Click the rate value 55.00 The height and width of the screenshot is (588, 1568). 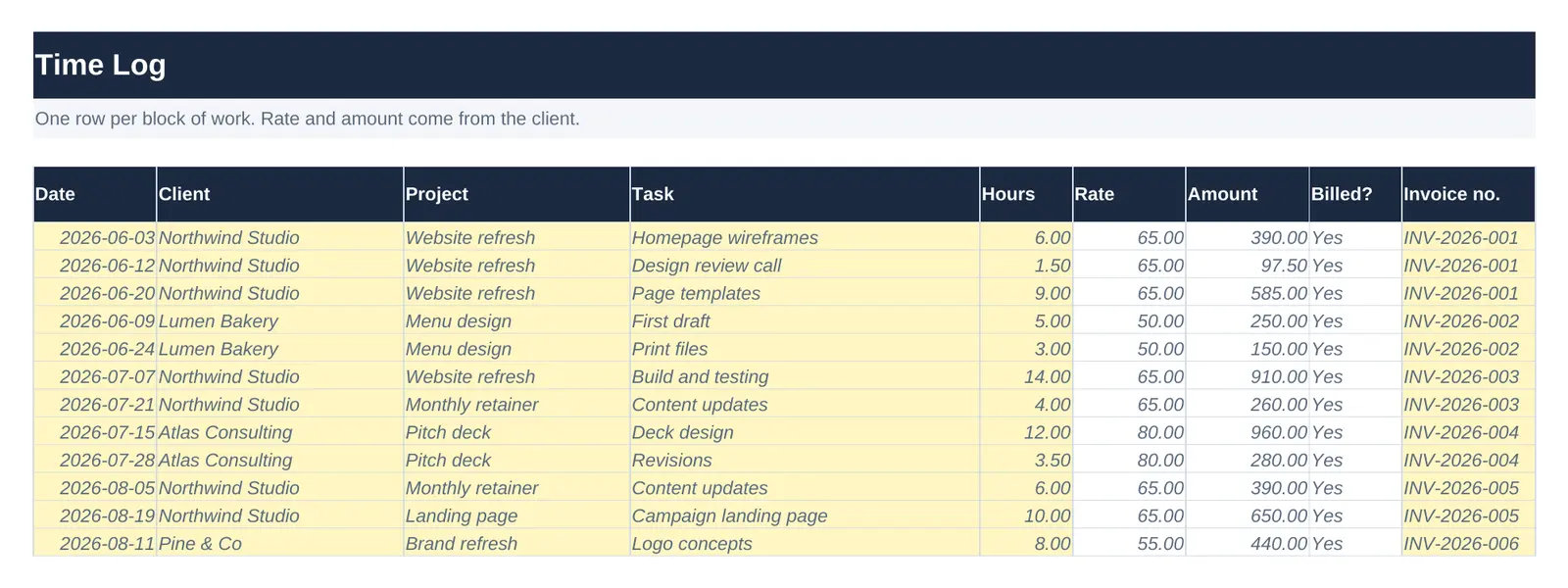1129,544
